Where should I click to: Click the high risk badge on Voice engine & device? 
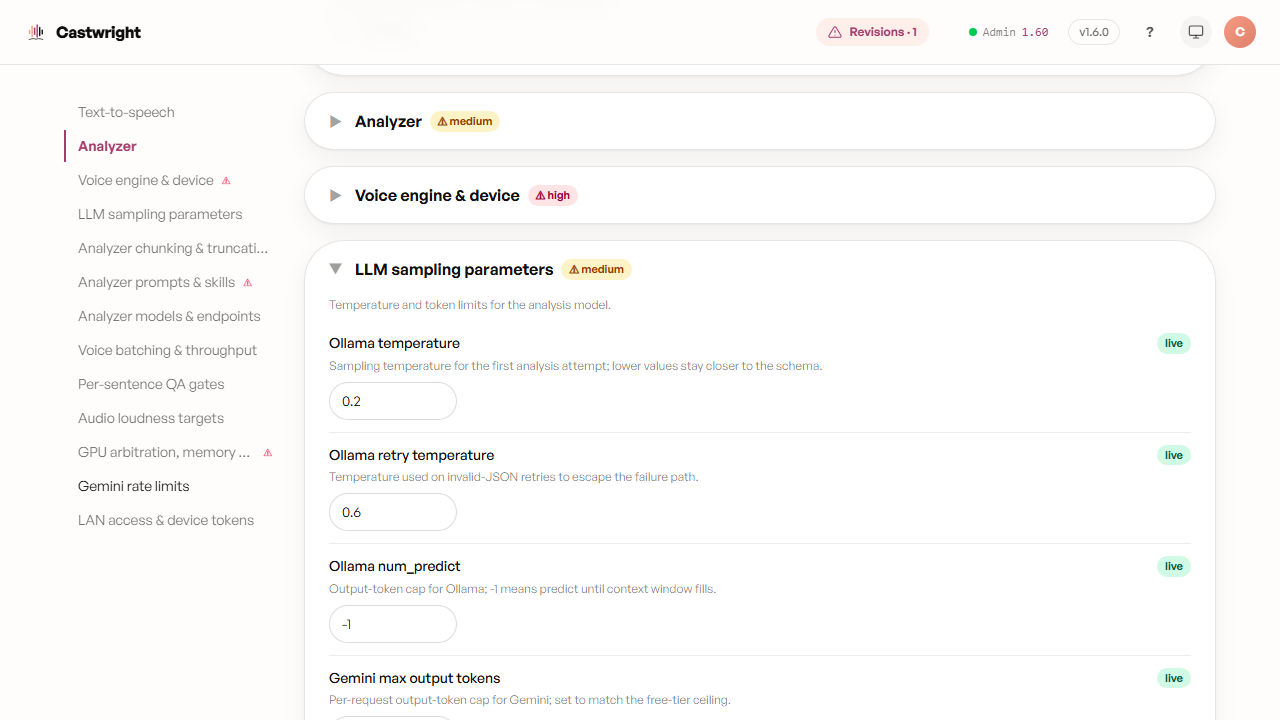coord(553,196)
